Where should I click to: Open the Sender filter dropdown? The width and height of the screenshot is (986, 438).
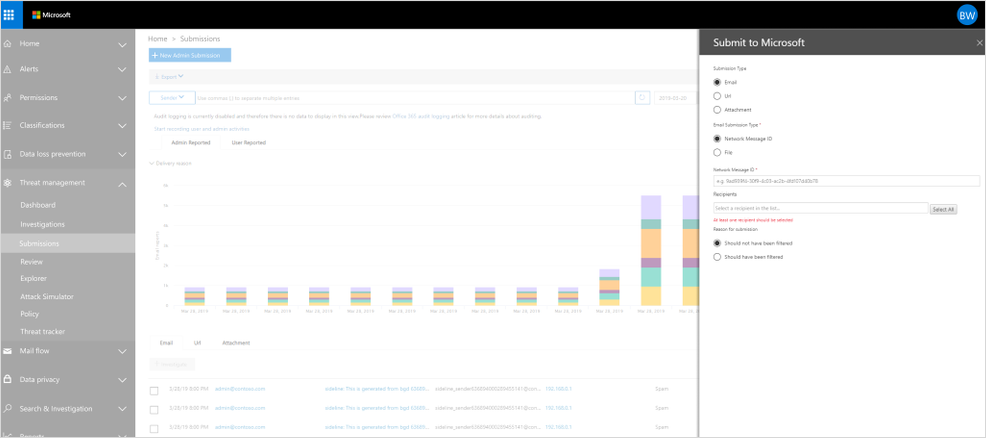[x=172, y=98]
